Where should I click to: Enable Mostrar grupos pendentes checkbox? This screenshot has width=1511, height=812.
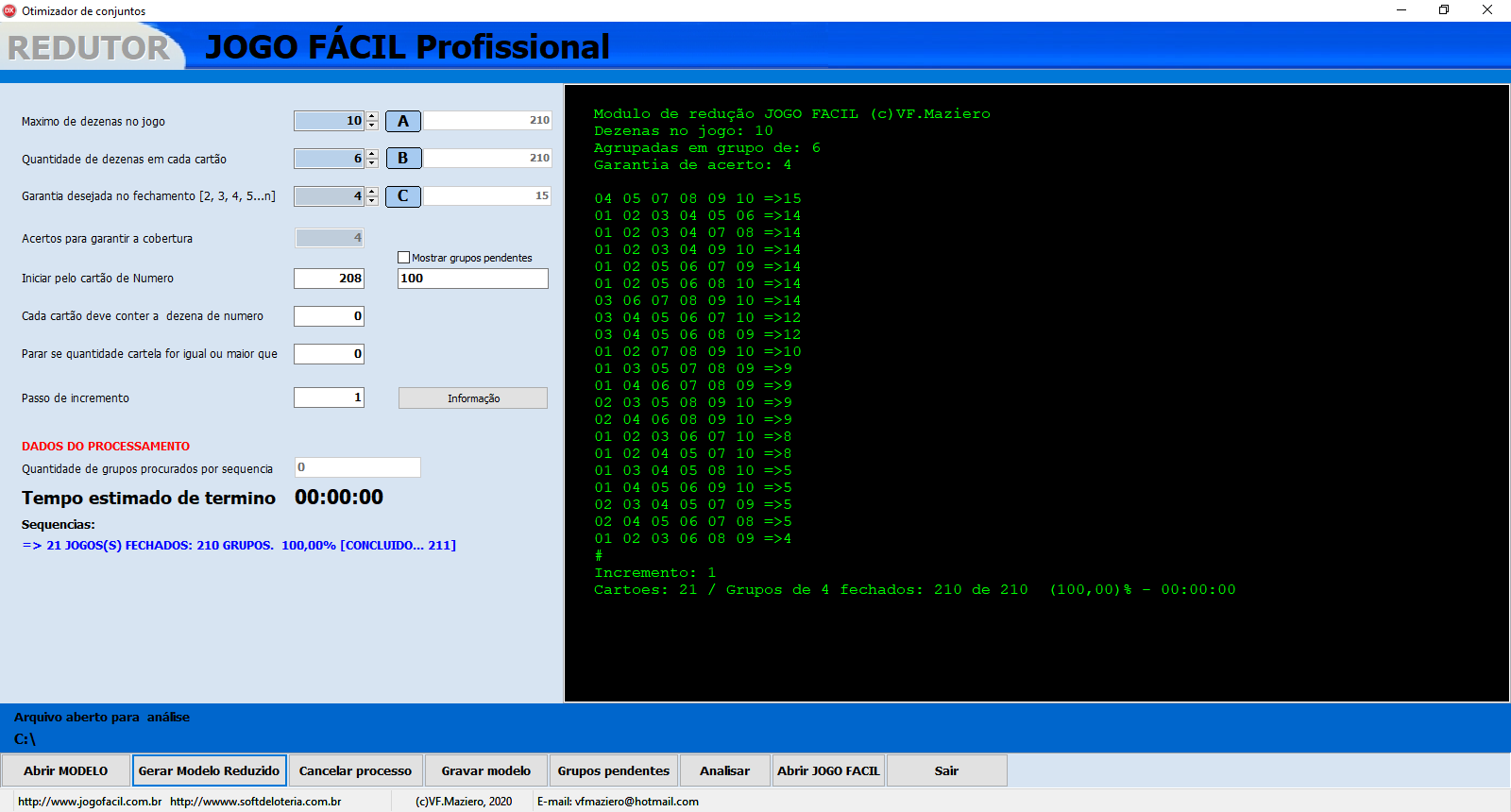404,258
